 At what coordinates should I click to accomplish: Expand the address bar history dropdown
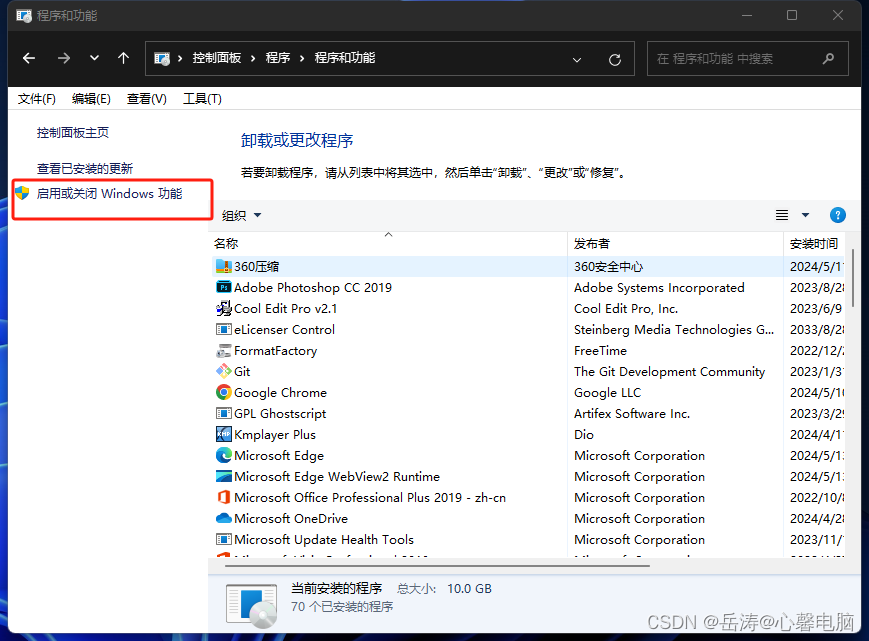(x=577, y=59)
